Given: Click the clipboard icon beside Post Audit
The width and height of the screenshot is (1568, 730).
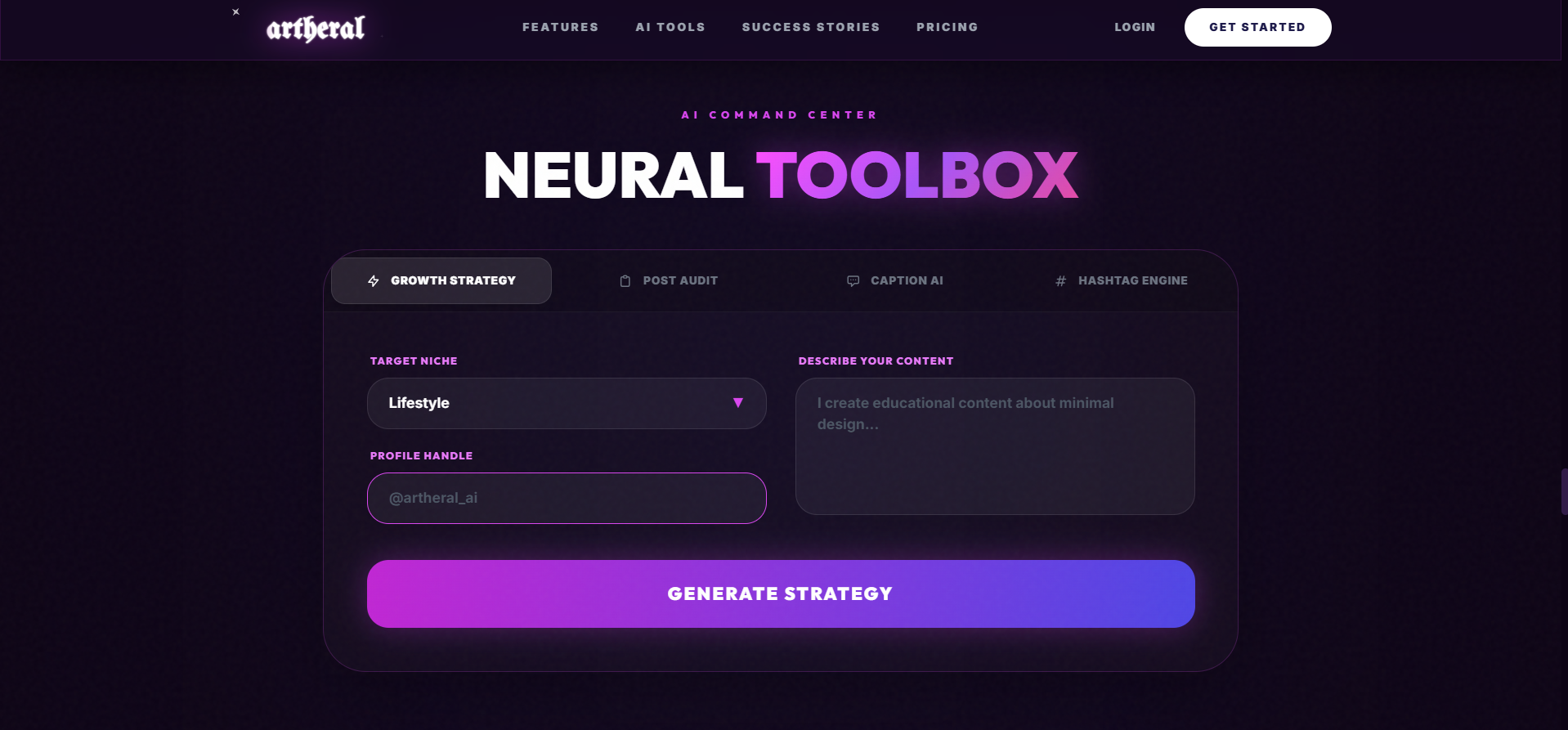Looking at the screenshot, I should click(x=625, y=281).
